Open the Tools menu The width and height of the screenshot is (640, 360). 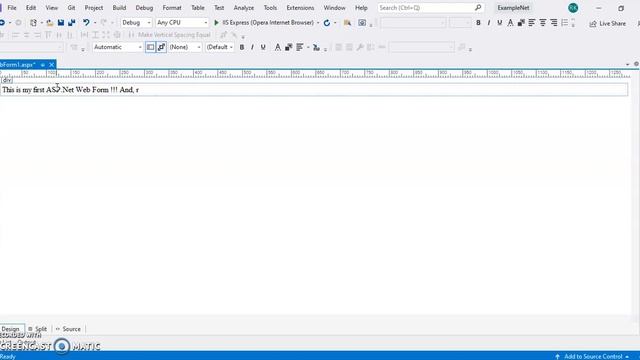[270, 8]
